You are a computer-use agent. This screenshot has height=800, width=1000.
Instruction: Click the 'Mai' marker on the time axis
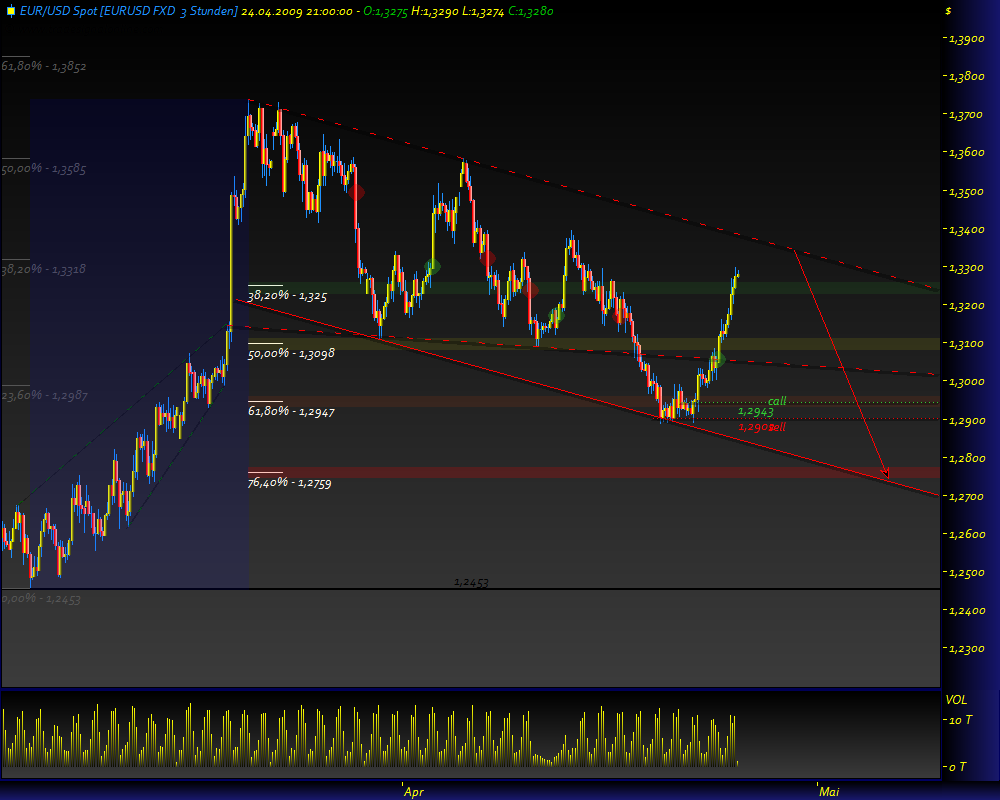point(828,790)
